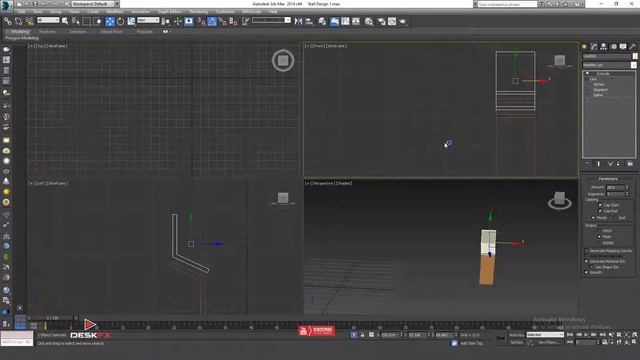Toggle the Angle Snap icon

click(212, 21)
